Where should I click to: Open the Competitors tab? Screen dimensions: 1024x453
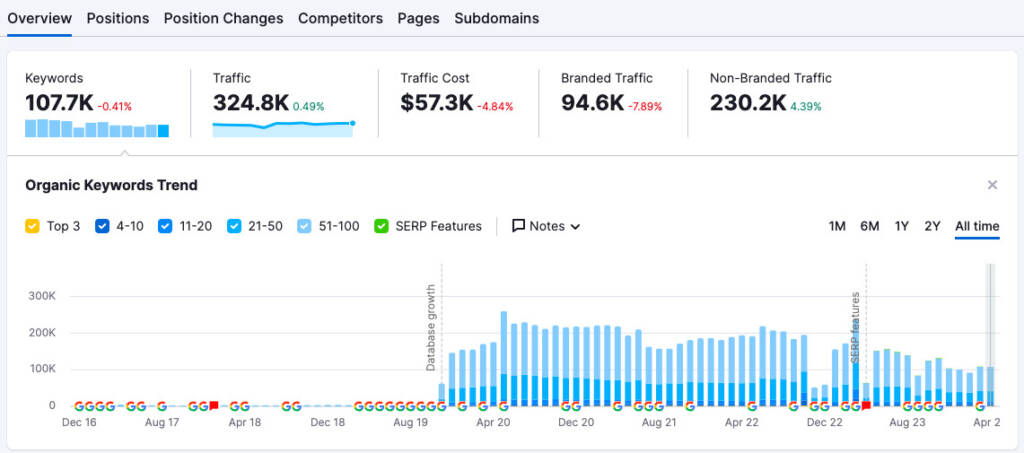click(340, 18)
